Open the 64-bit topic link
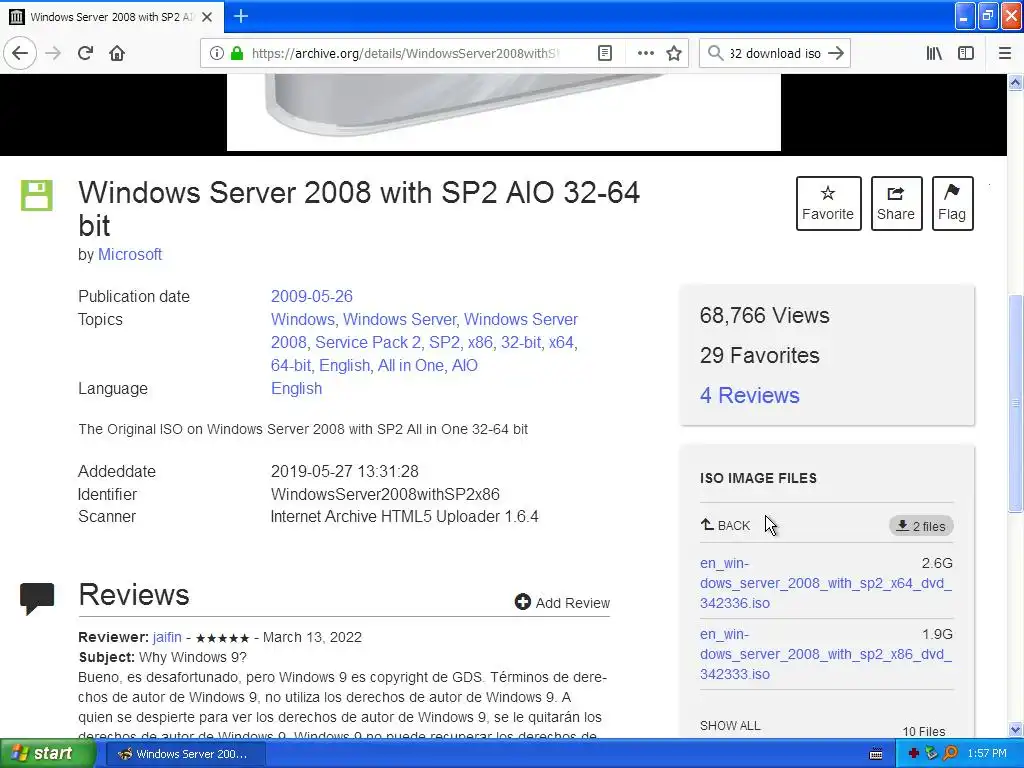This screenshot has height=768, width=1024. [291, 365]
